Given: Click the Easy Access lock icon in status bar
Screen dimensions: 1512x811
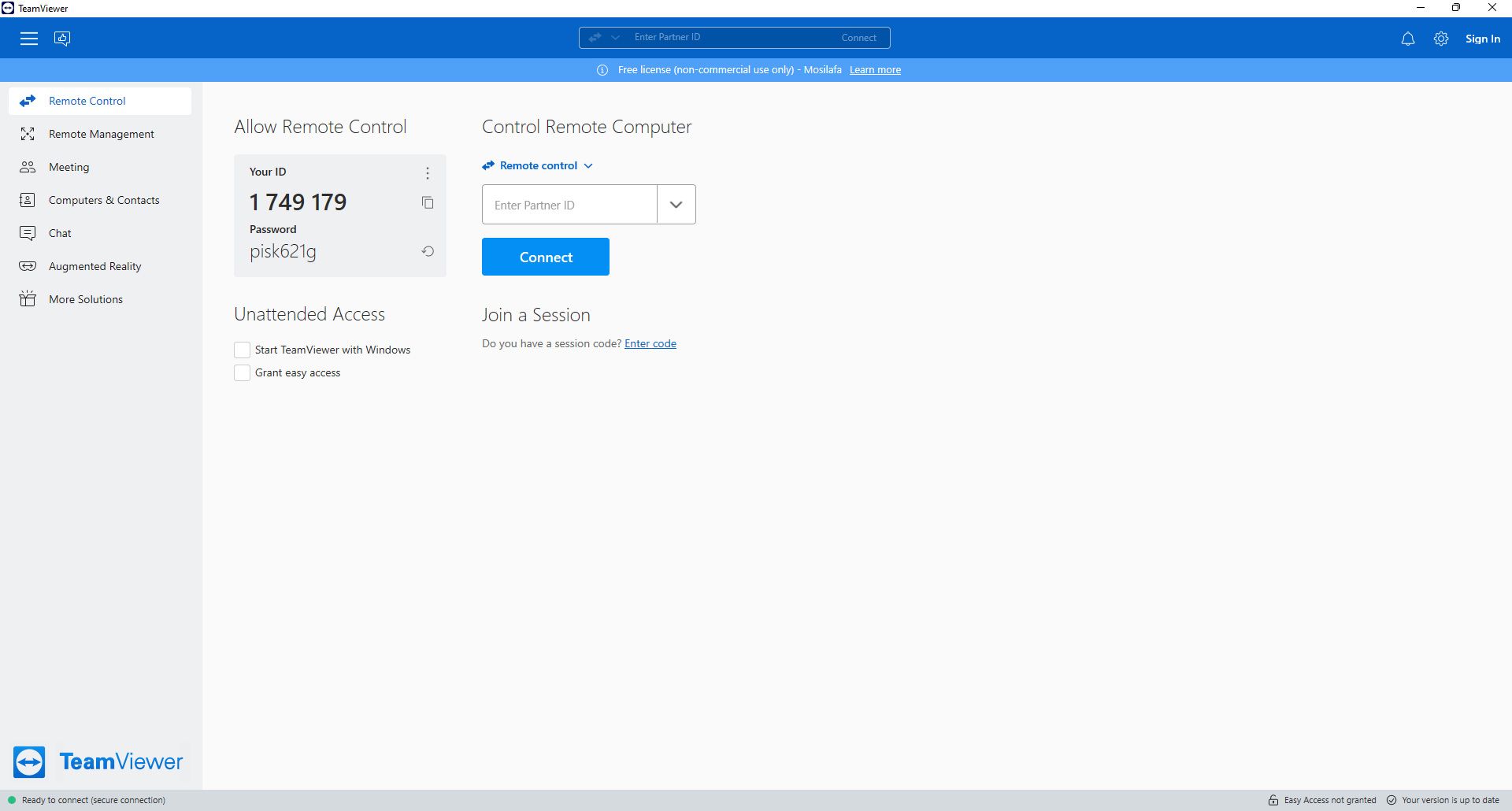Looking at the screenshot, I should point(1273,800).
